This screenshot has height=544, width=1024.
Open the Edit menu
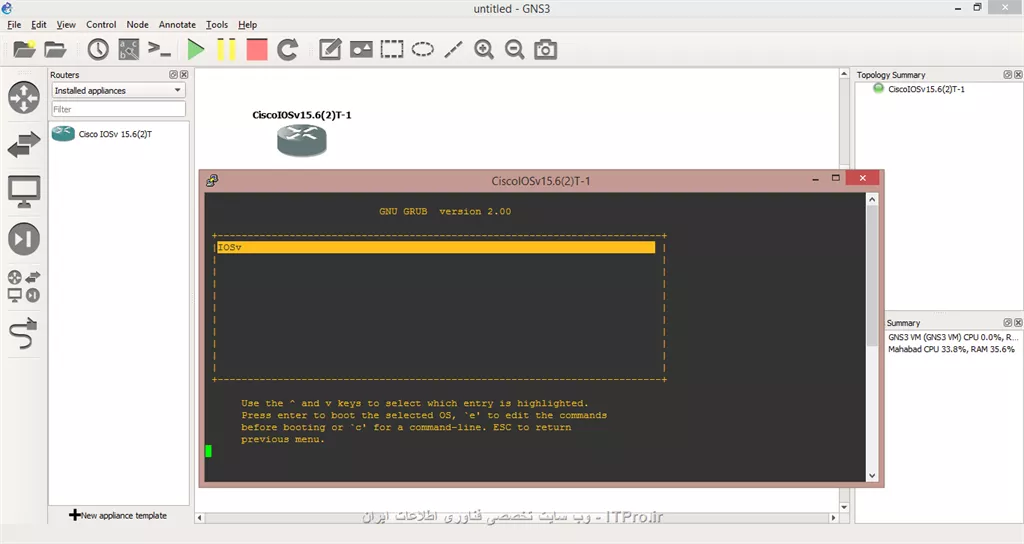click(39, 25)
